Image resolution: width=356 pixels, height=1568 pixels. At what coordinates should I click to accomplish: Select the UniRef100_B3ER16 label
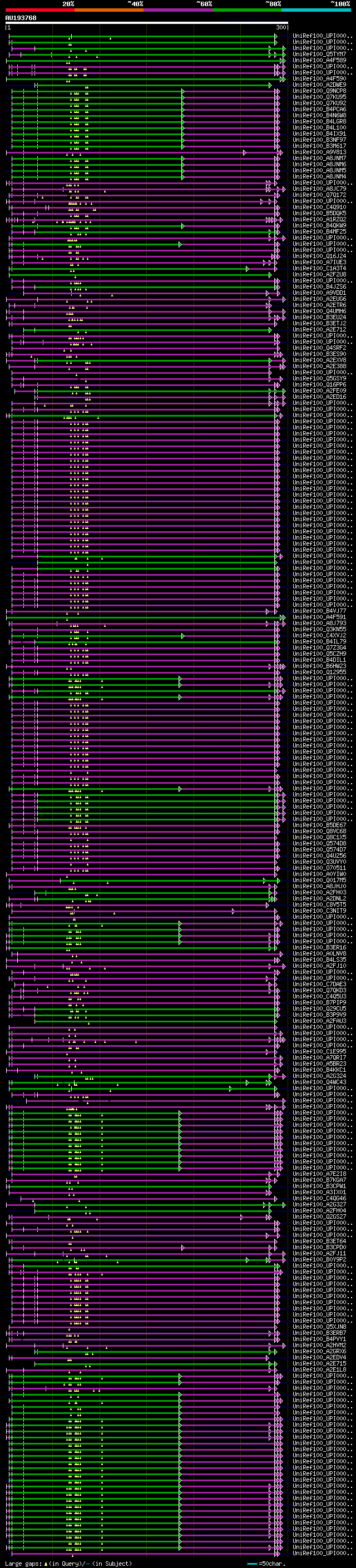[x=319, y=947]
